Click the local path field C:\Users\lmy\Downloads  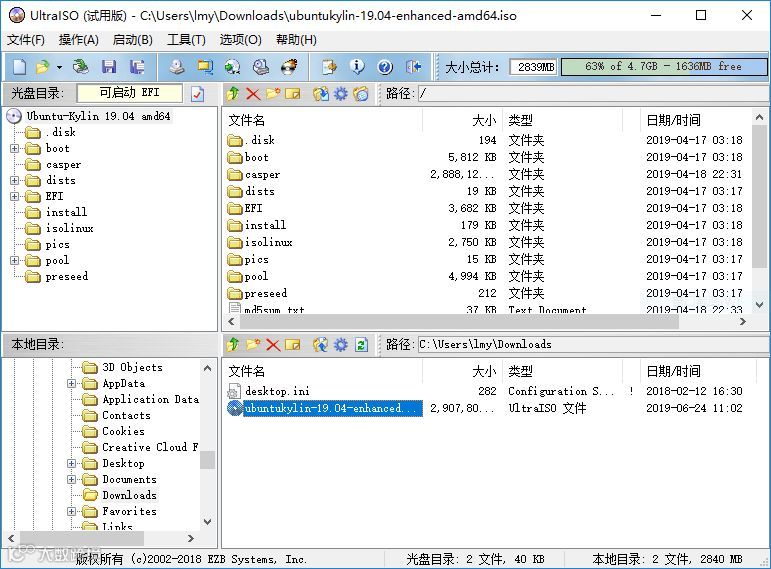pos(593,345)
